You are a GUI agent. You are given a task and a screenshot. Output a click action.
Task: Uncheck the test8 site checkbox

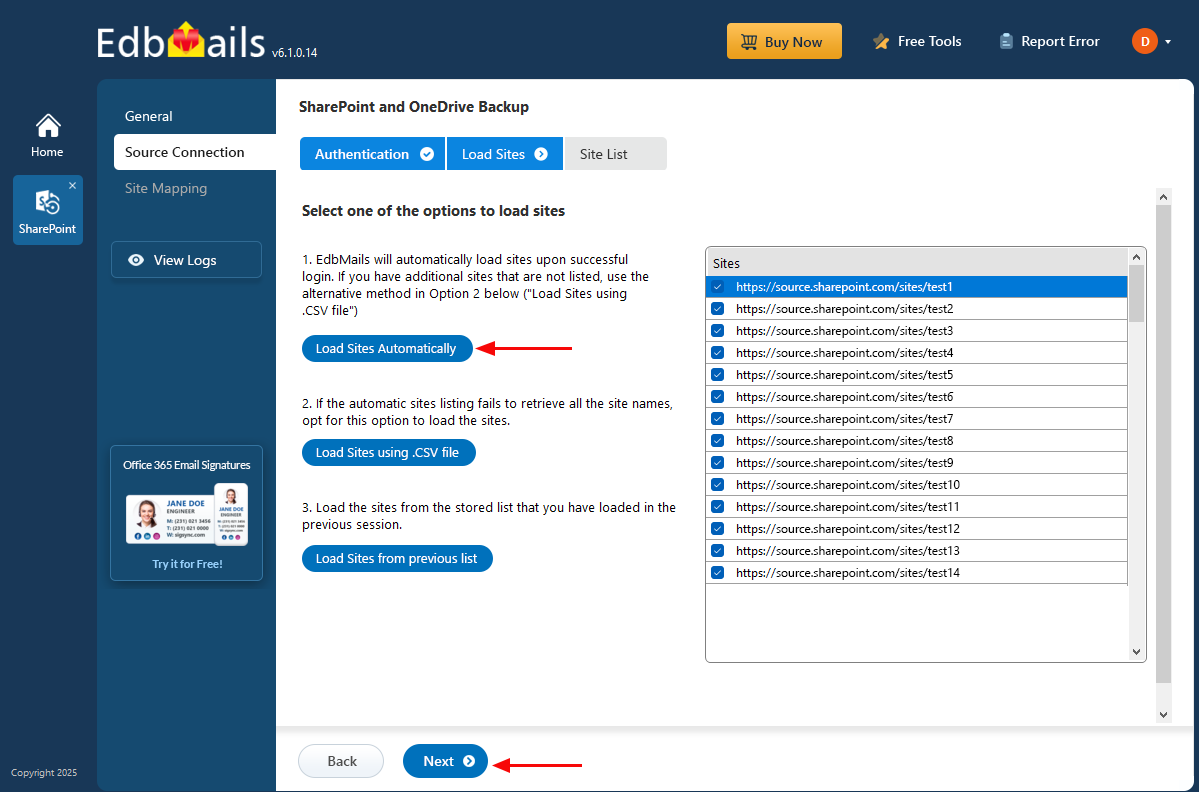point(717,440)
